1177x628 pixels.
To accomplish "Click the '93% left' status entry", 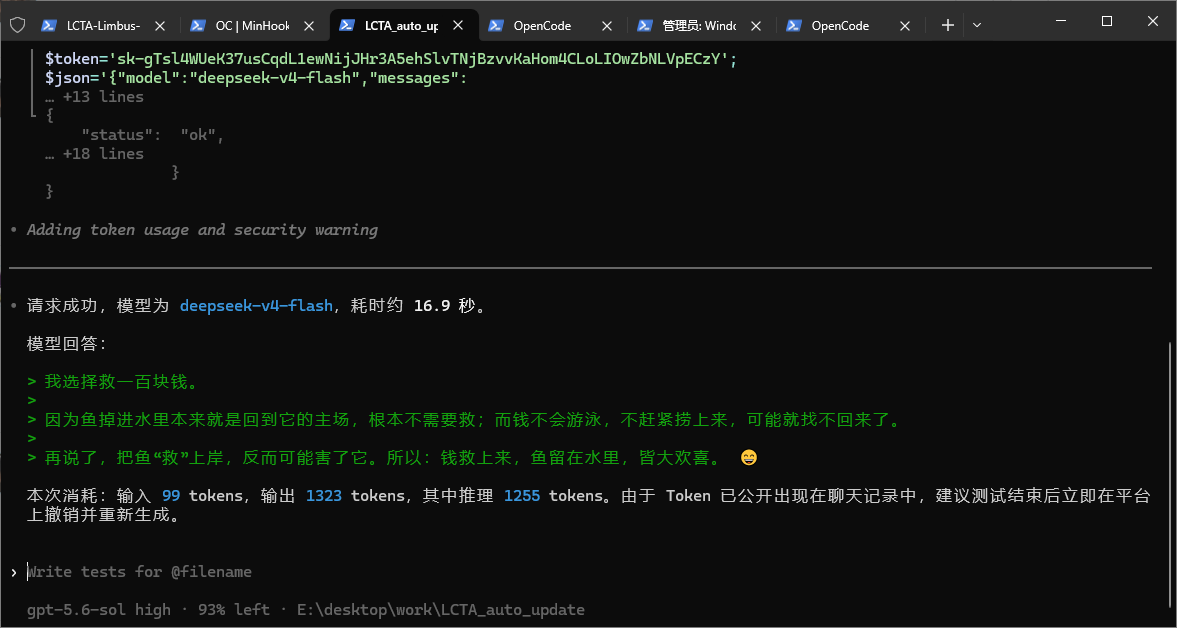I will coord(234,610).
